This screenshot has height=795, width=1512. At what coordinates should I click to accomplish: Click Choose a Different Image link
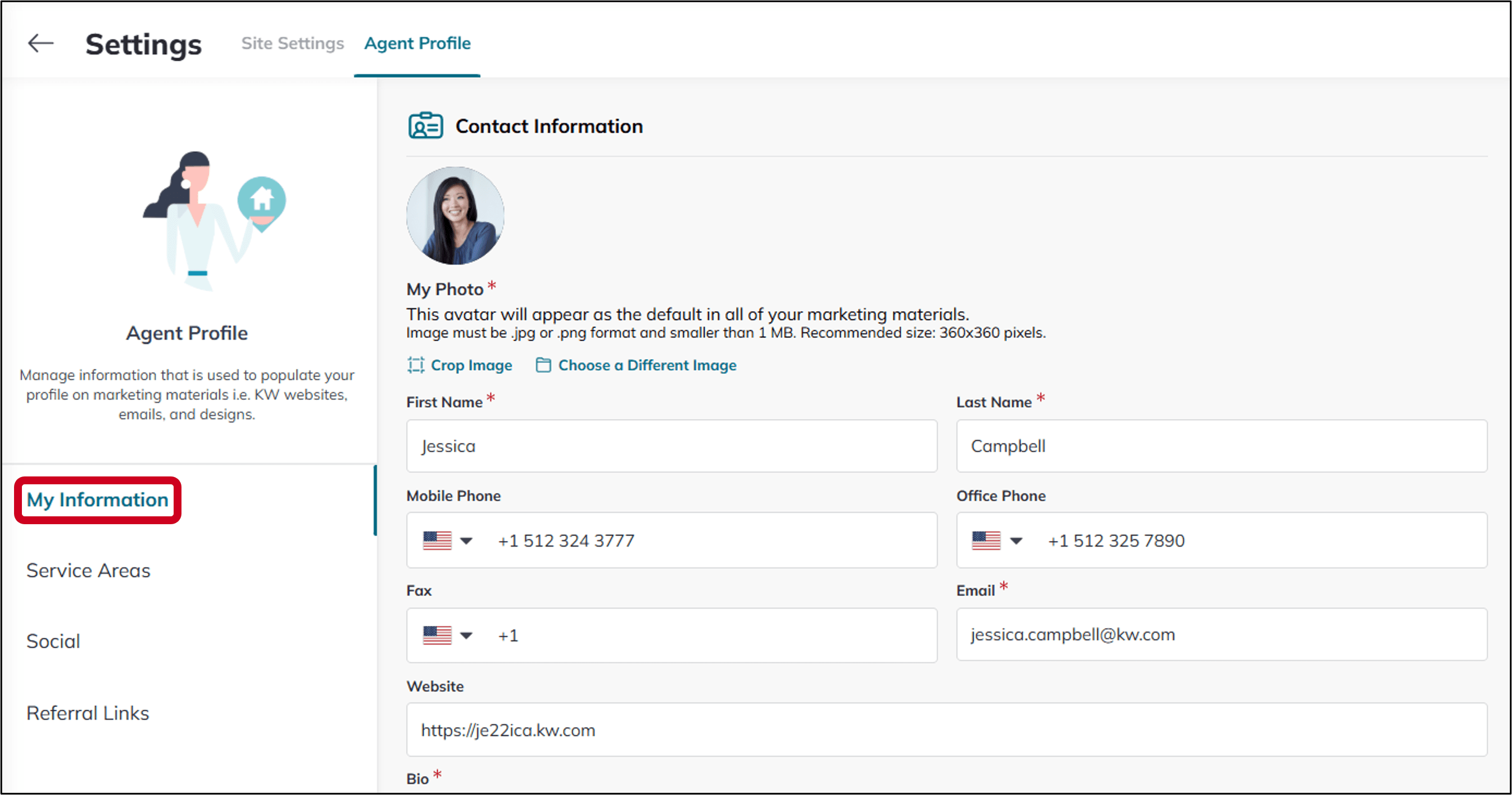(647, 366)
